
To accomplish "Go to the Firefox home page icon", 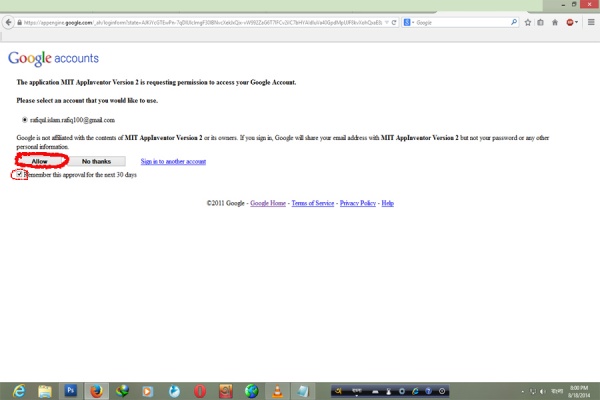I will 555,23.
